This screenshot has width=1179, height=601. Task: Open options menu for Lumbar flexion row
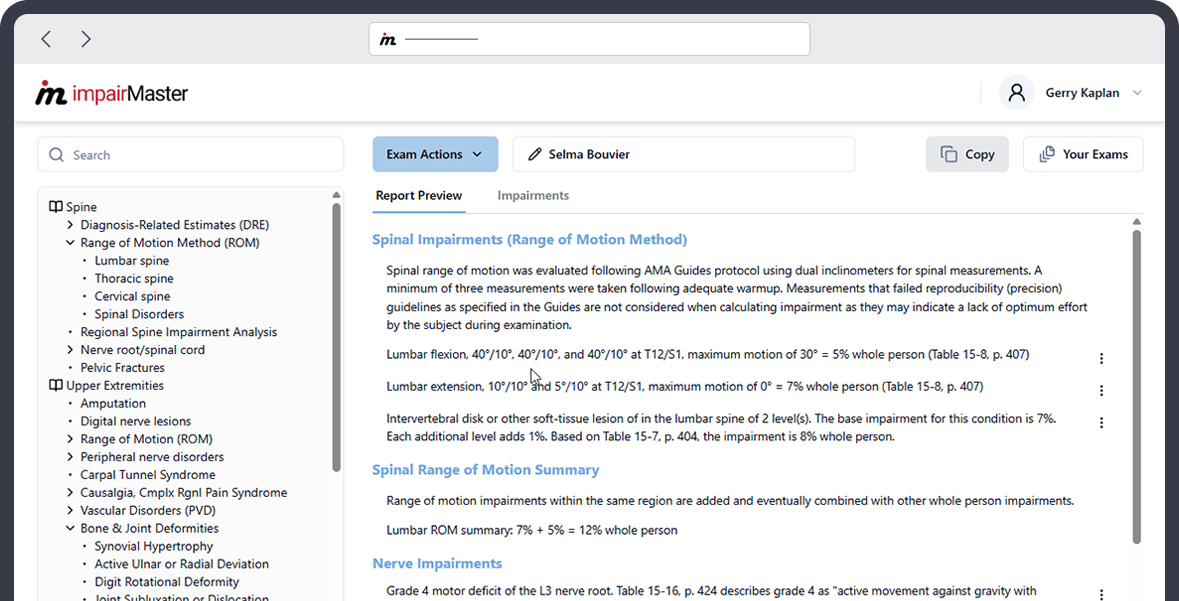coord(1101,358)
